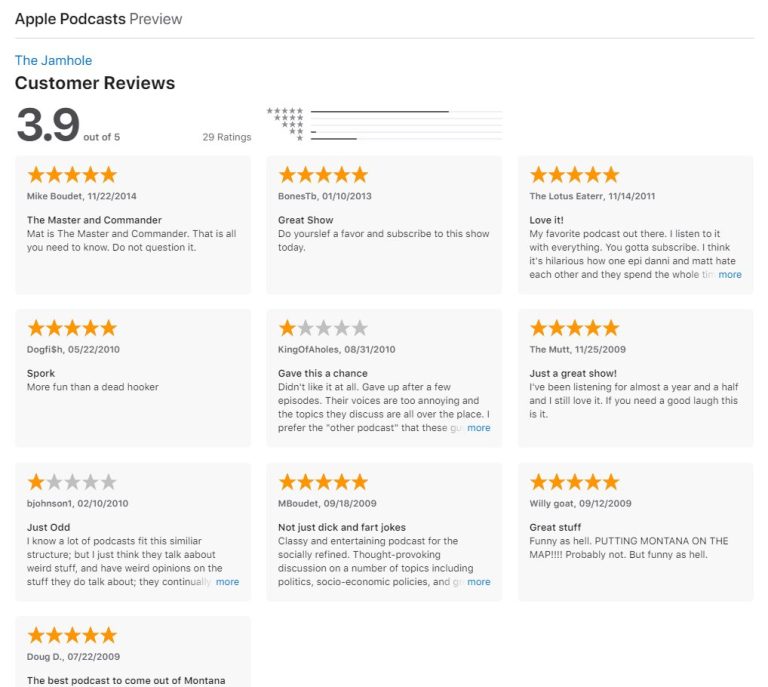Click Doug D. five-star rating
The height and width of the screenshot is (687, 768).
pos(72,635)
